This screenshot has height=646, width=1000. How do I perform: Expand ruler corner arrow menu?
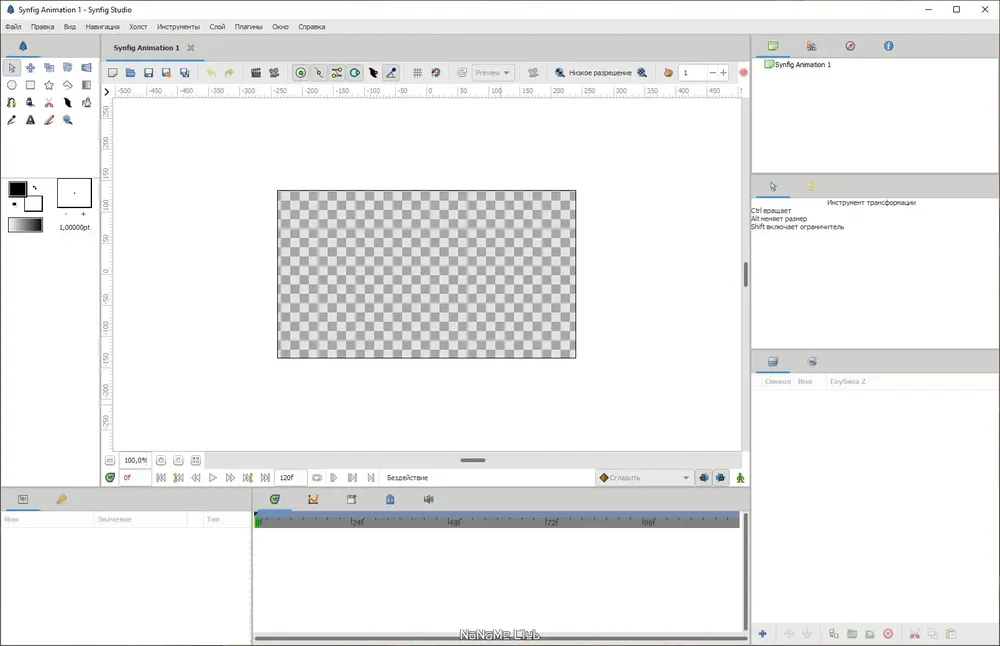(107, 91)
